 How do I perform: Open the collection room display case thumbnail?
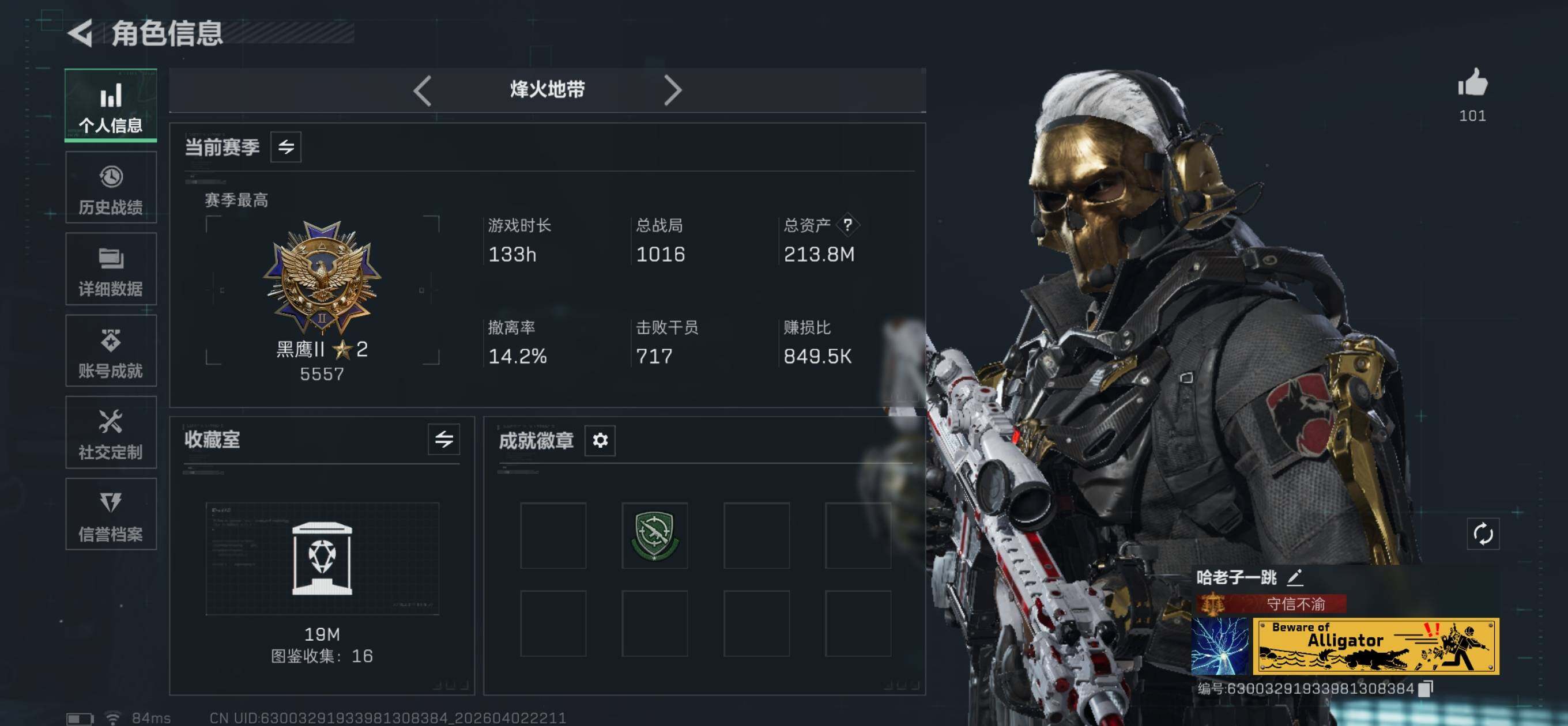(x=322, y=559)
